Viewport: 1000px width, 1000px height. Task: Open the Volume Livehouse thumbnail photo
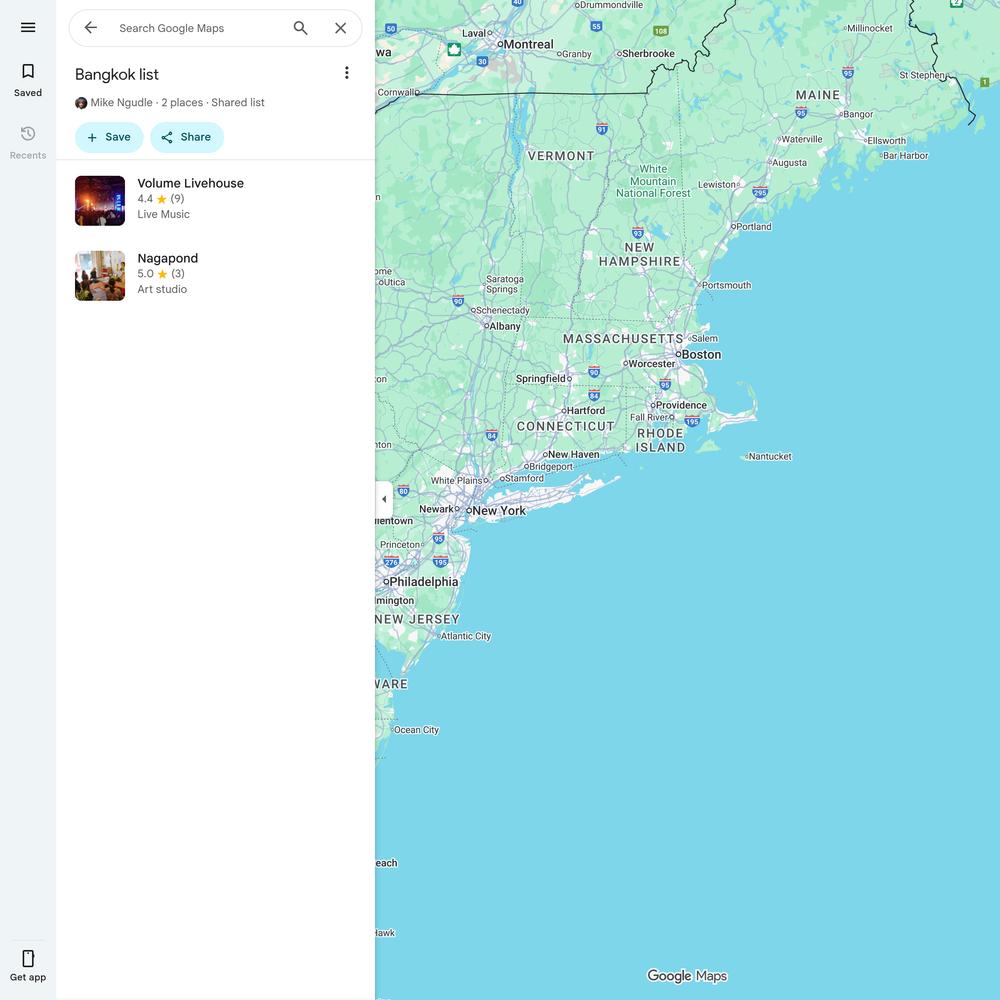[x=100, y=201]
